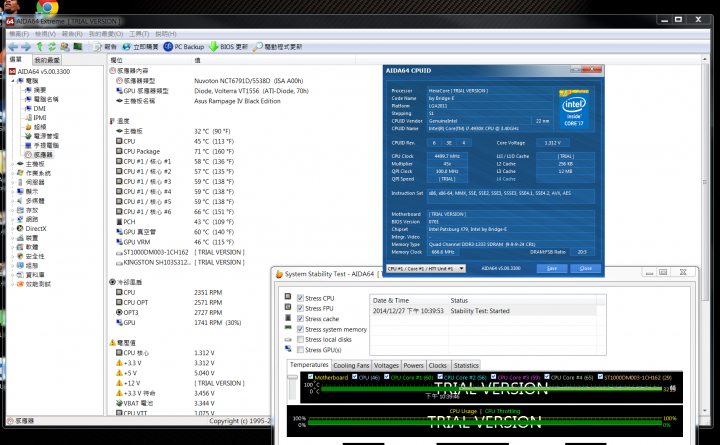
Task: Click the Date & Time column header
Action: click(409, 300)
